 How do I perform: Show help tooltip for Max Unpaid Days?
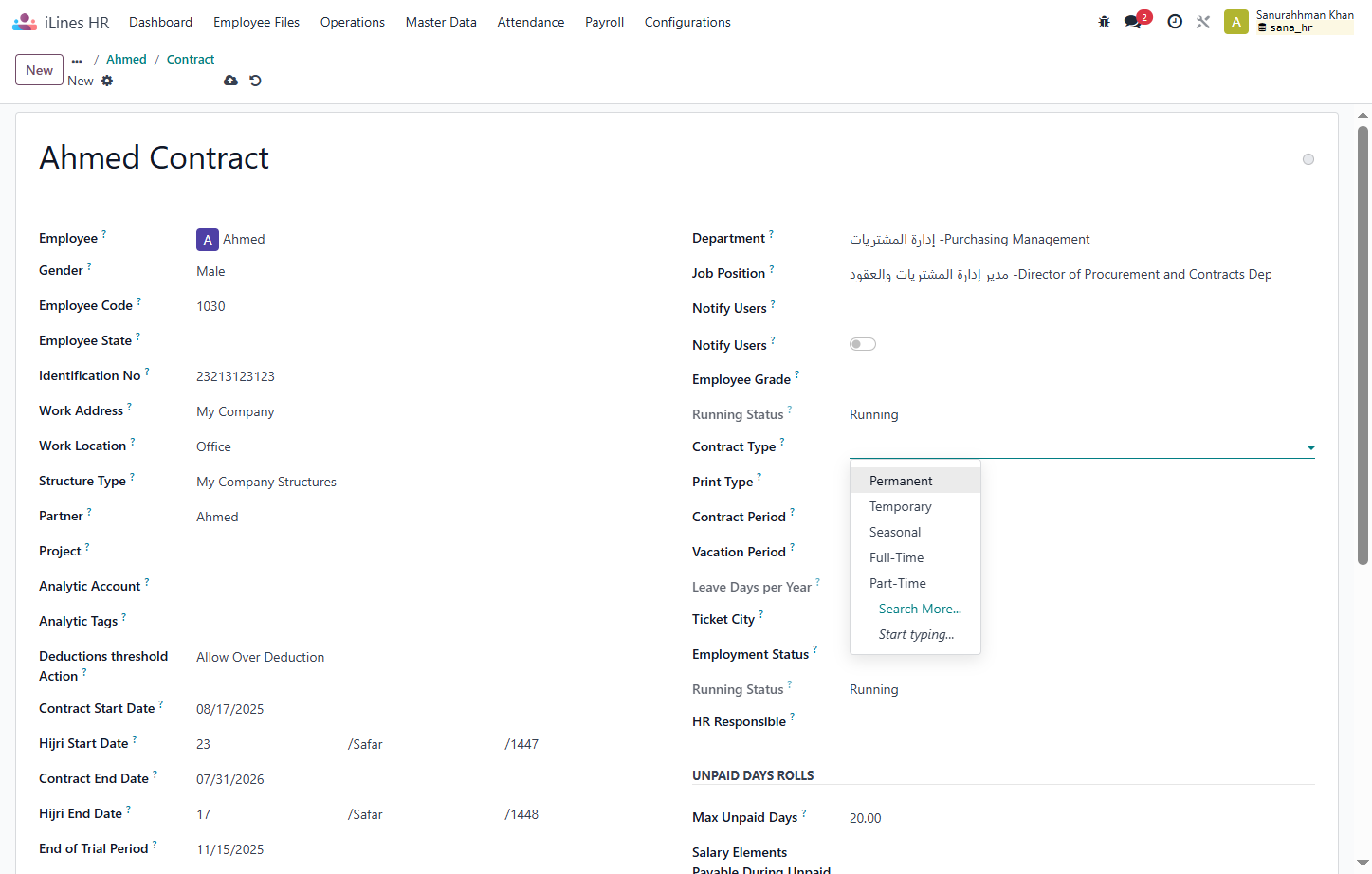pos(804,812)
